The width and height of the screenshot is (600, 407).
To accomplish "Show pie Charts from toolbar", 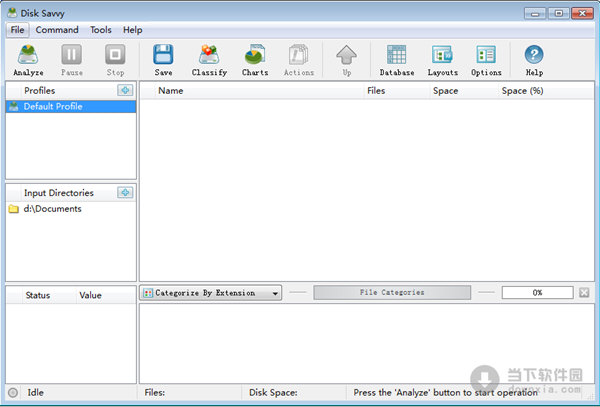I will click(255, 60).
